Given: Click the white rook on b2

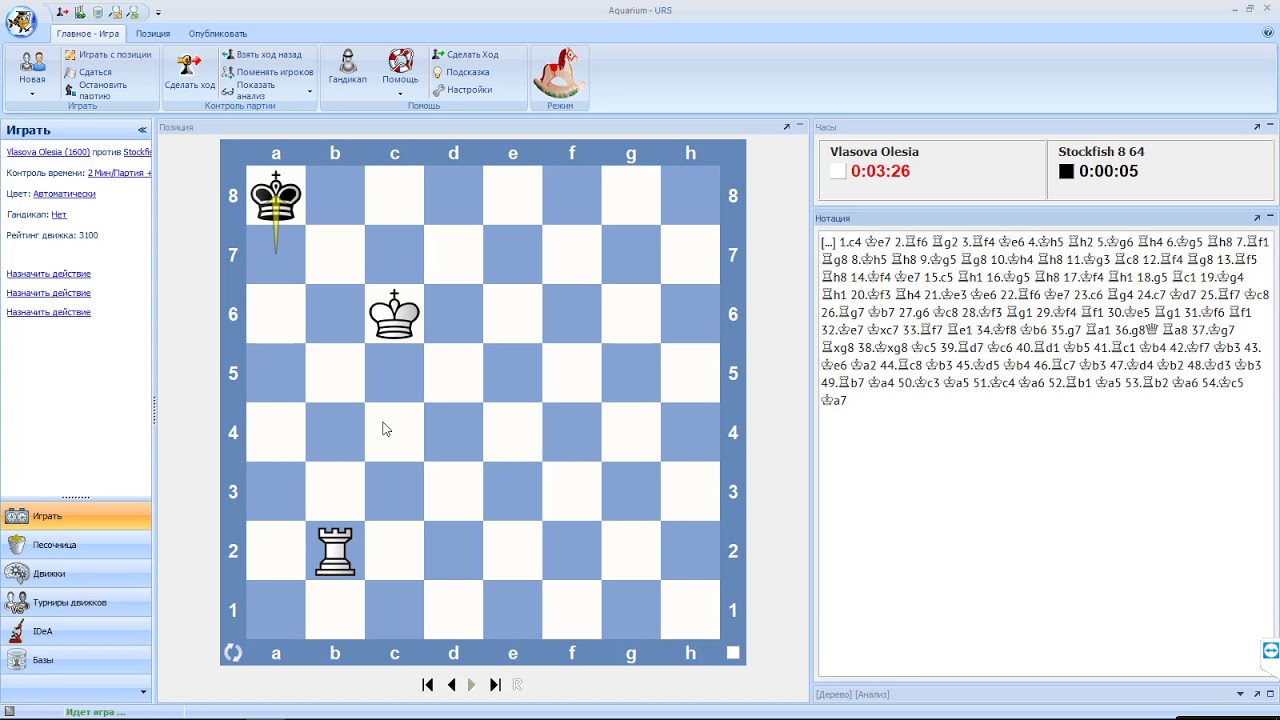Looking at the screenshot, I should click(335, 551).
